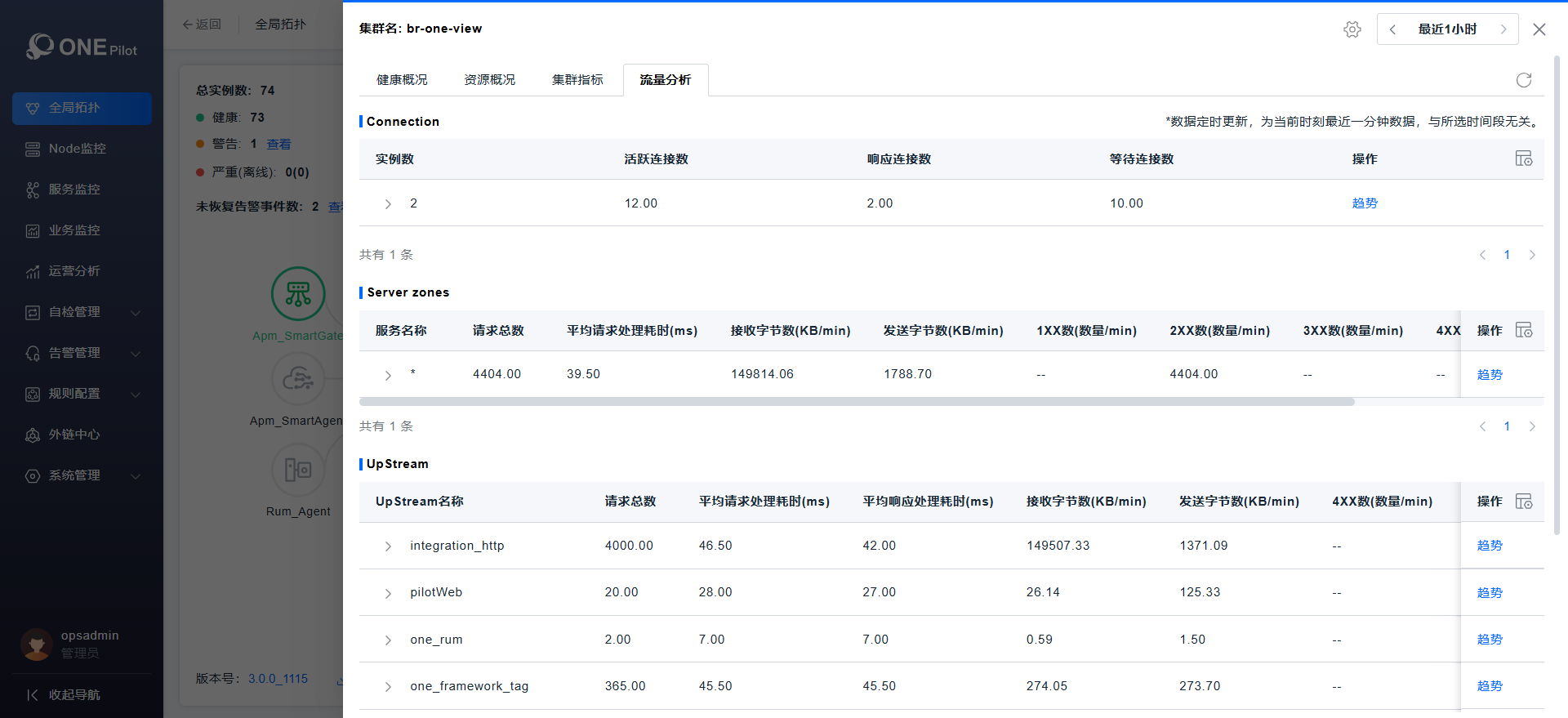Click 收起导航 to collapse the sidebar
The height and width of the screenshot is (718, 1568).
click(x=73, y=695)
